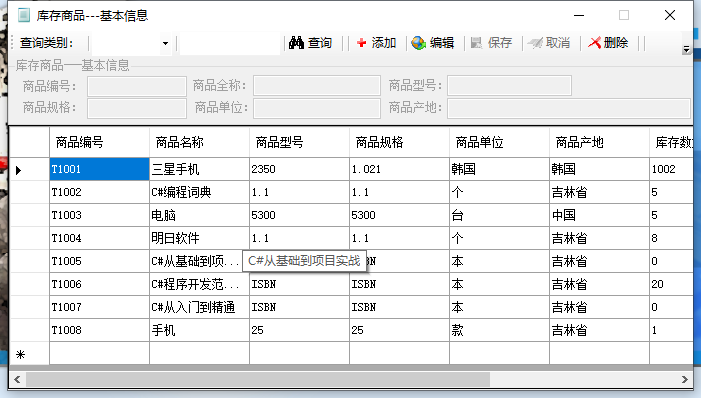
Task: Select the 2350 model cell
Action: click(300, 169)
